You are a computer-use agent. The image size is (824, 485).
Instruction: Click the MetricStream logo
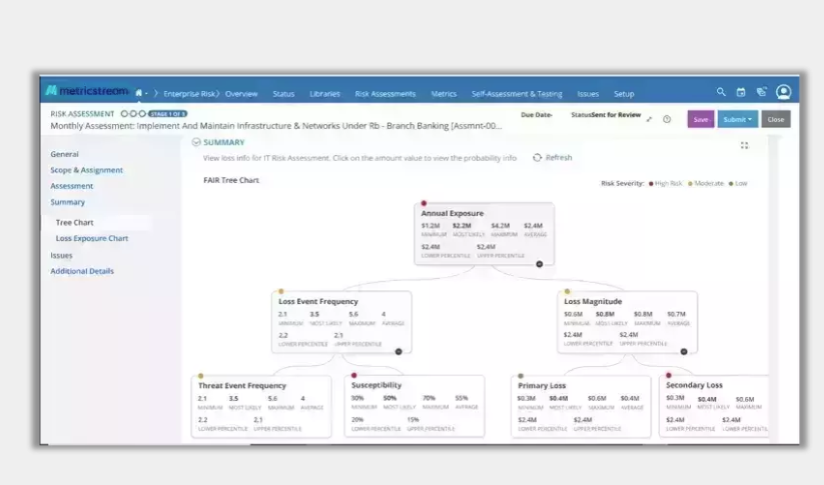[87, 91]
